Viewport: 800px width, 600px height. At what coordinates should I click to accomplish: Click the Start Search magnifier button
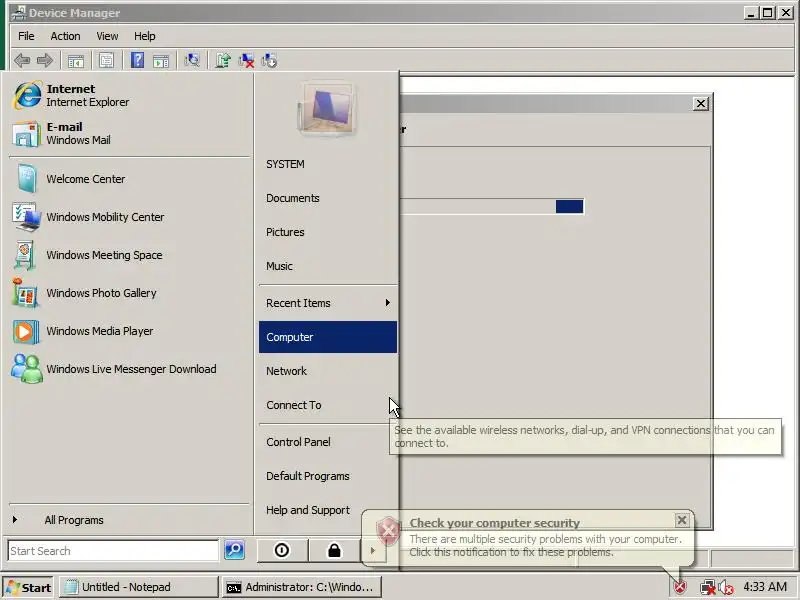point(234,550)
